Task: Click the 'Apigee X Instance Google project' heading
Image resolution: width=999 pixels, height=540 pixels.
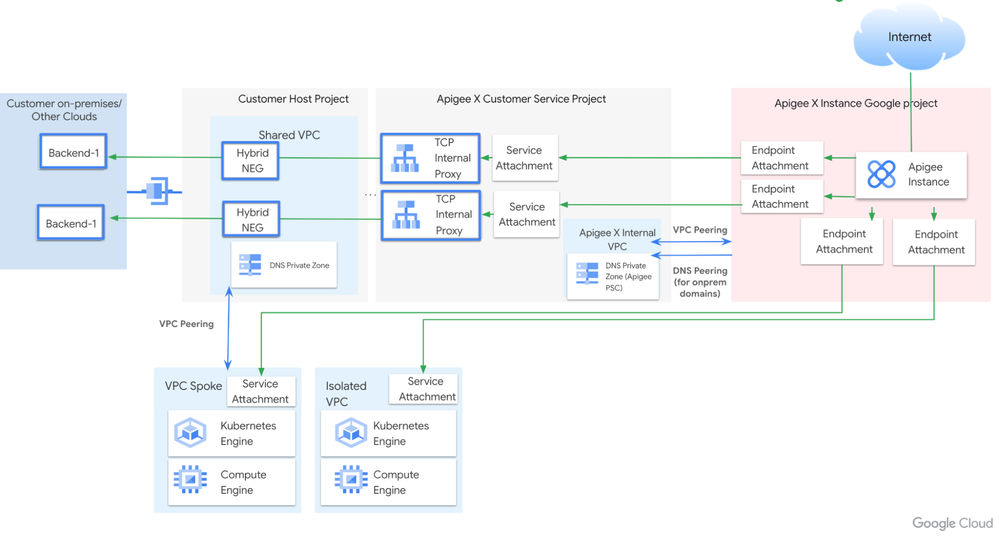Action: (856, 103)
